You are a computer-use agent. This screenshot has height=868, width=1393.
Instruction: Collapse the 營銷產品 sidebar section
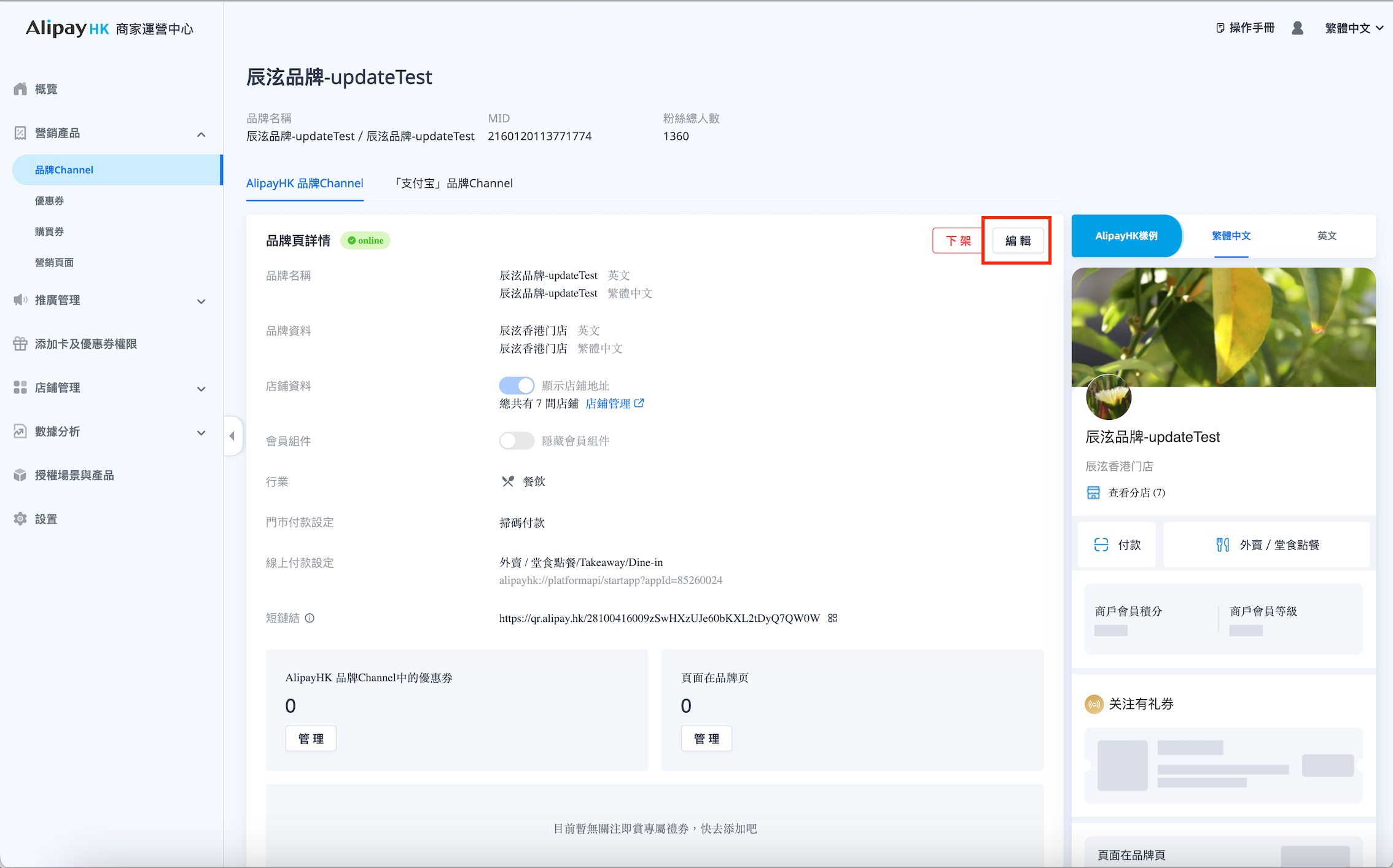point(201,134)
